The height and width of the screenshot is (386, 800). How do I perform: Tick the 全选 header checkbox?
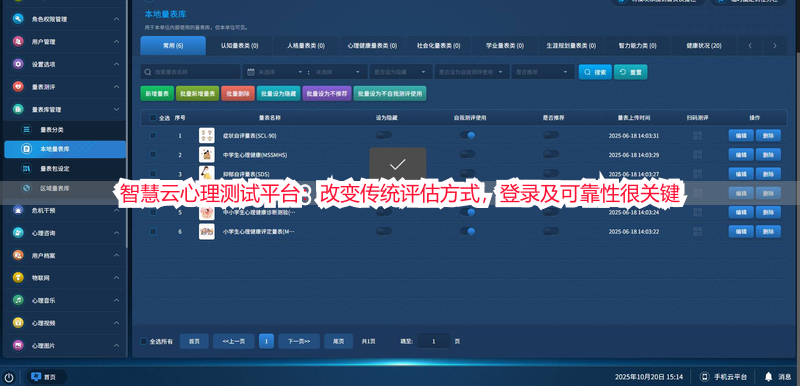point(153,118)
